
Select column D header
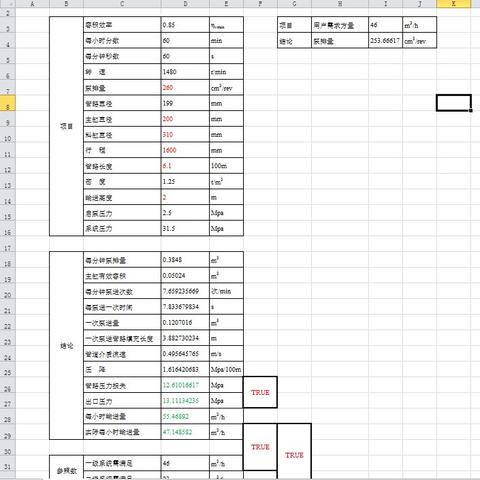[x=185, y=4]
